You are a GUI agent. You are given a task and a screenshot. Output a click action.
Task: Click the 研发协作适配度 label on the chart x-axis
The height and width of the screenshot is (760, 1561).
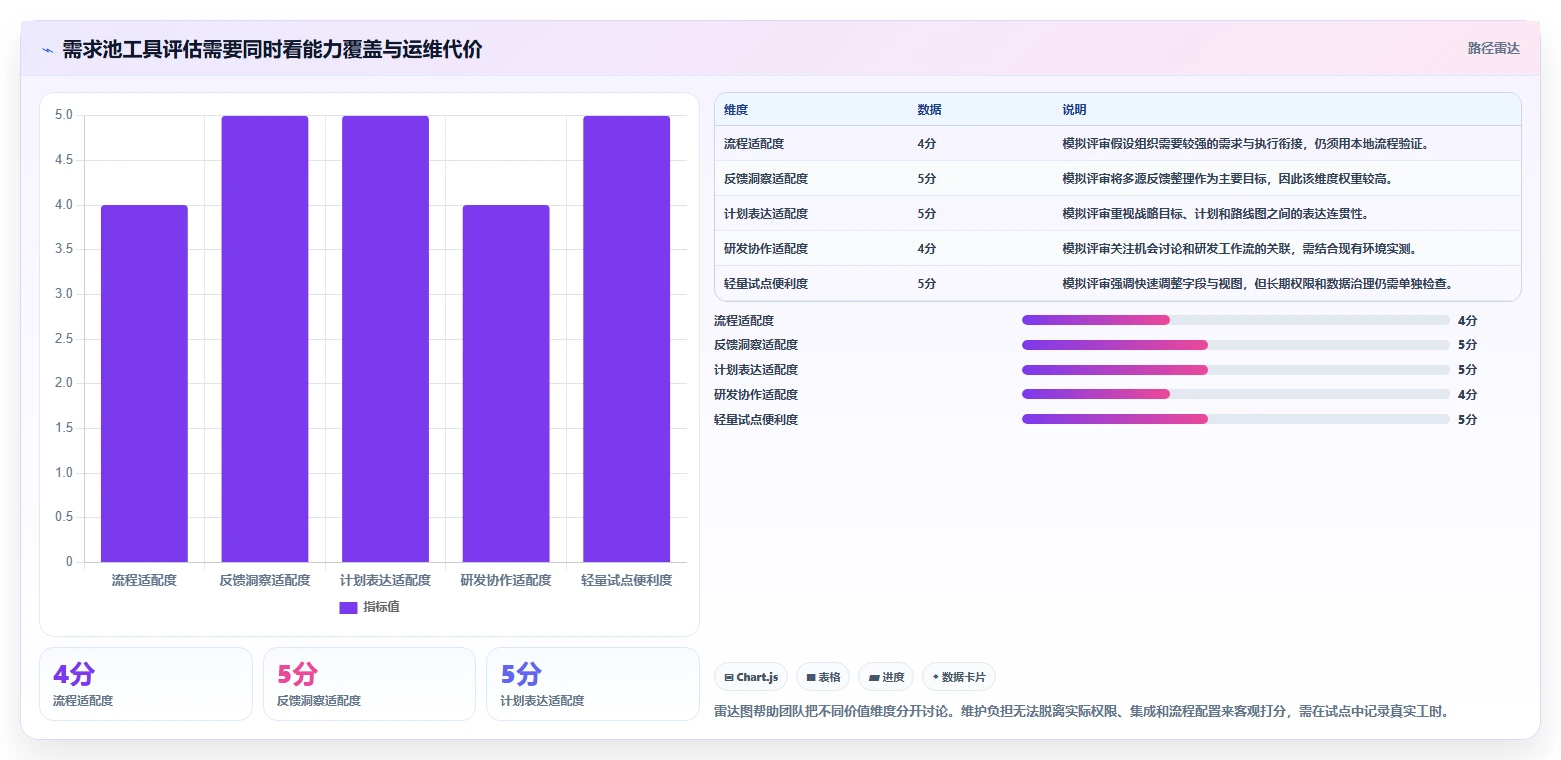coord(506,580)
